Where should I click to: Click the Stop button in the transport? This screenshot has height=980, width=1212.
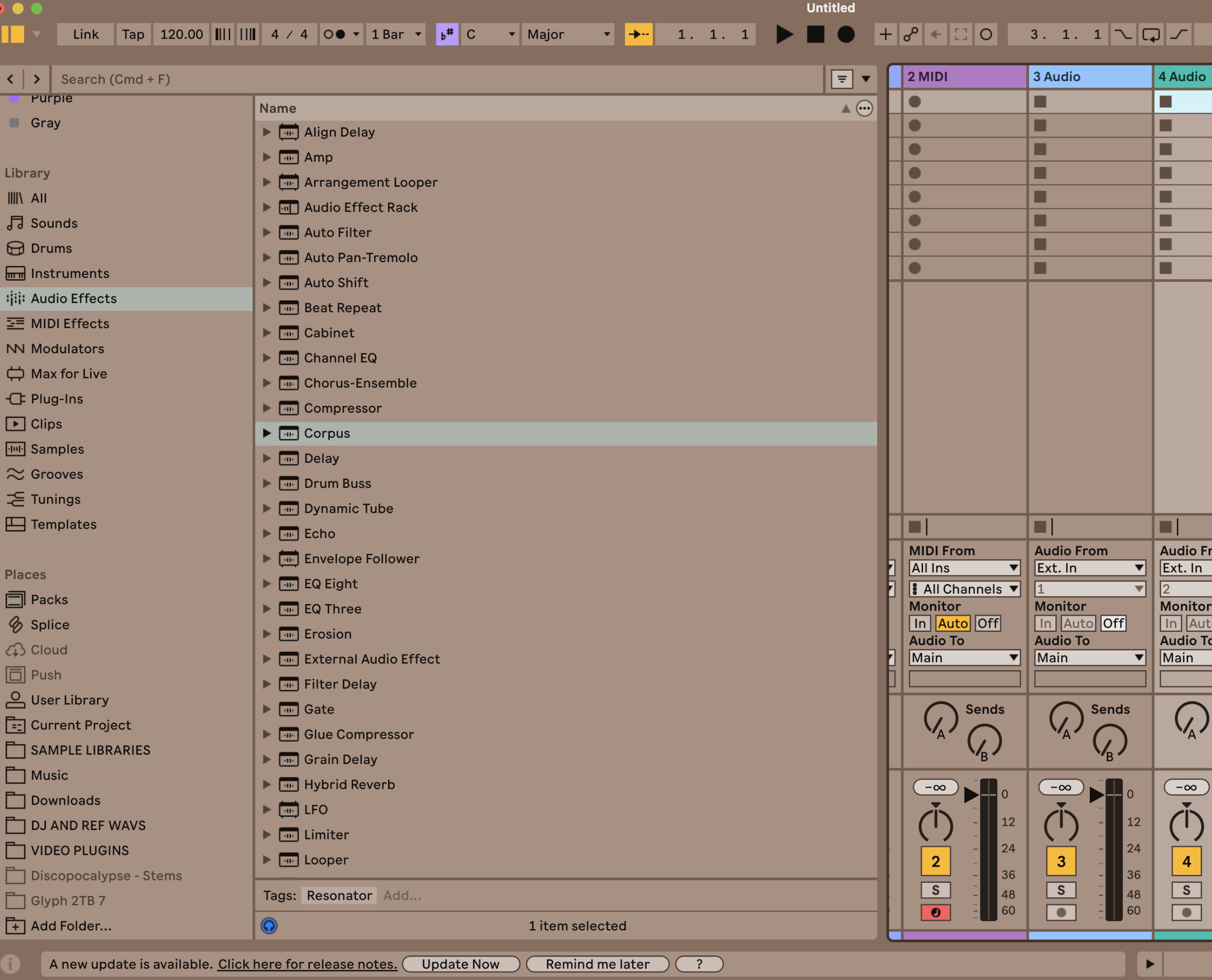(815, 34)
